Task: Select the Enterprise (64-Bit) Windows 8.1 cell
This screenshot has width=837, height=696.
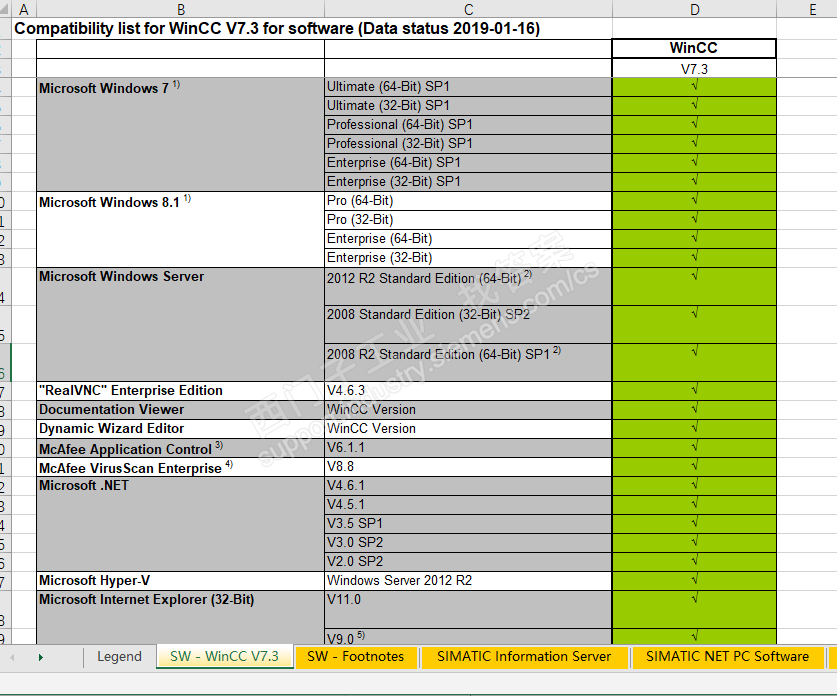Action: [x=468, y=239]
